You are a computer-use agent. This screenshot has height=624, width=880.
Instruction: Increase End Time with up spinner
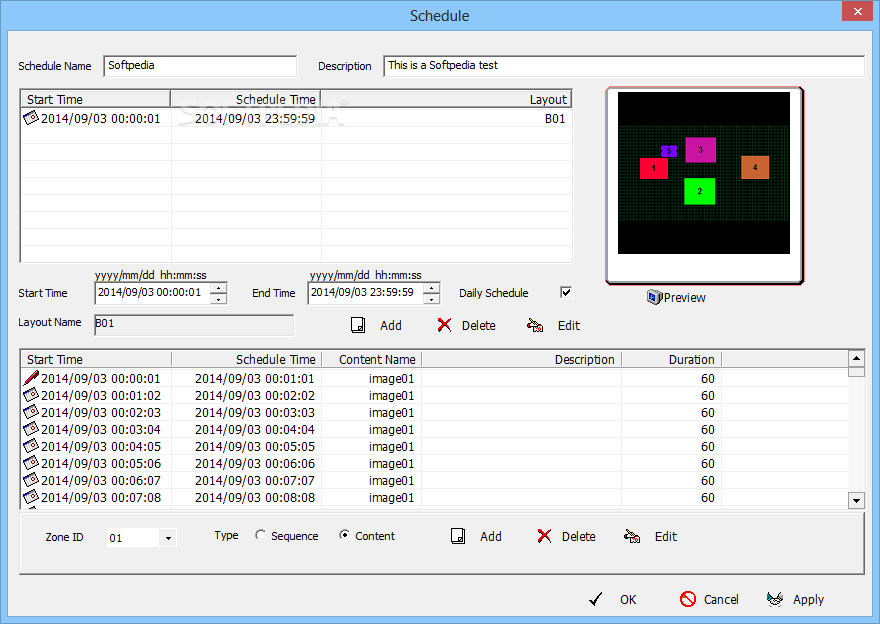tap(431, 288)
